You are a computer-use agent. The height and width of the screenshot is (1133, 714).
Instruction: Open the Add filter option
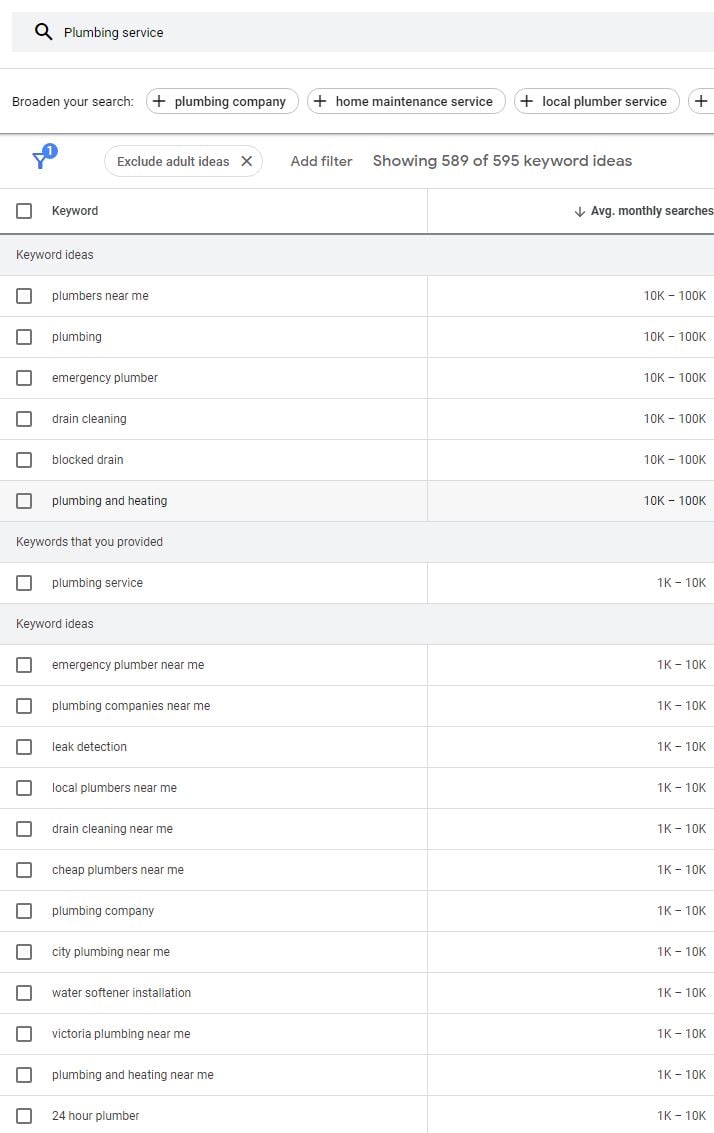click(x=321, y=161)
